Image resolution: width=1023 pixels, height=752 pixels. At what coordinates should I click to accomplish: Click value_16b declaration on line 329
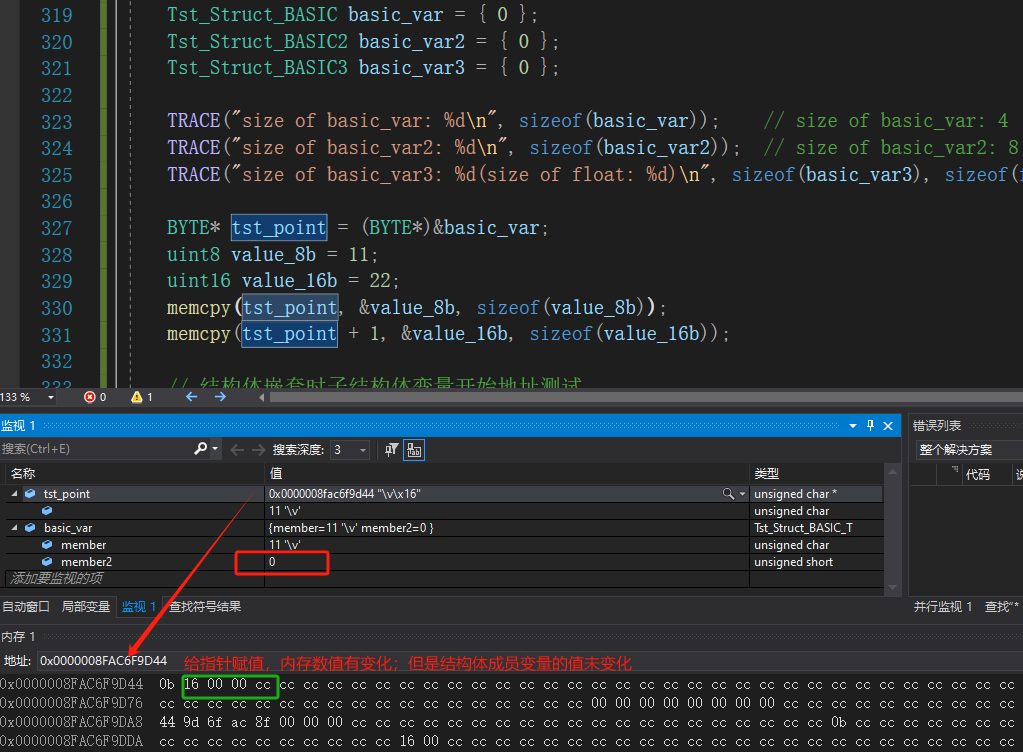click(x=290, y=280)
